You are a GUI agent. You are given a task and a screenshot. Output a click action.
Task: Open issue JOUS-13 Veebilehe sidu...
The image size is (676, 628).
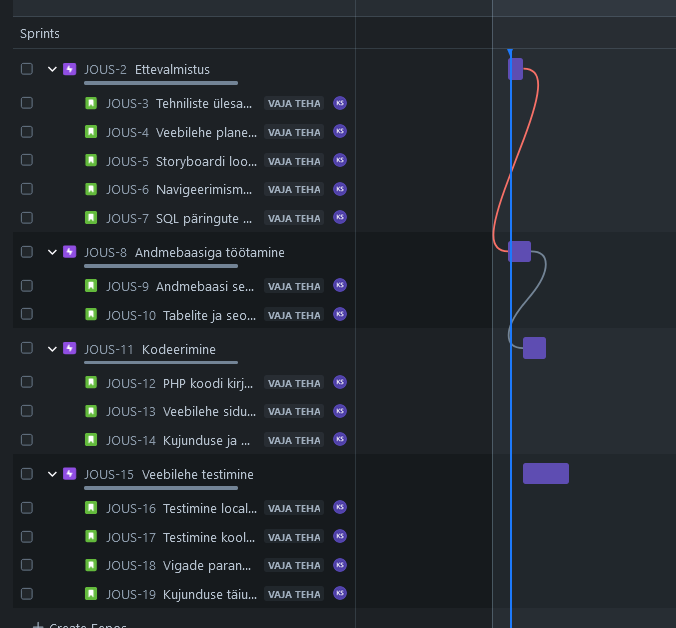click(x=181, y=412)
